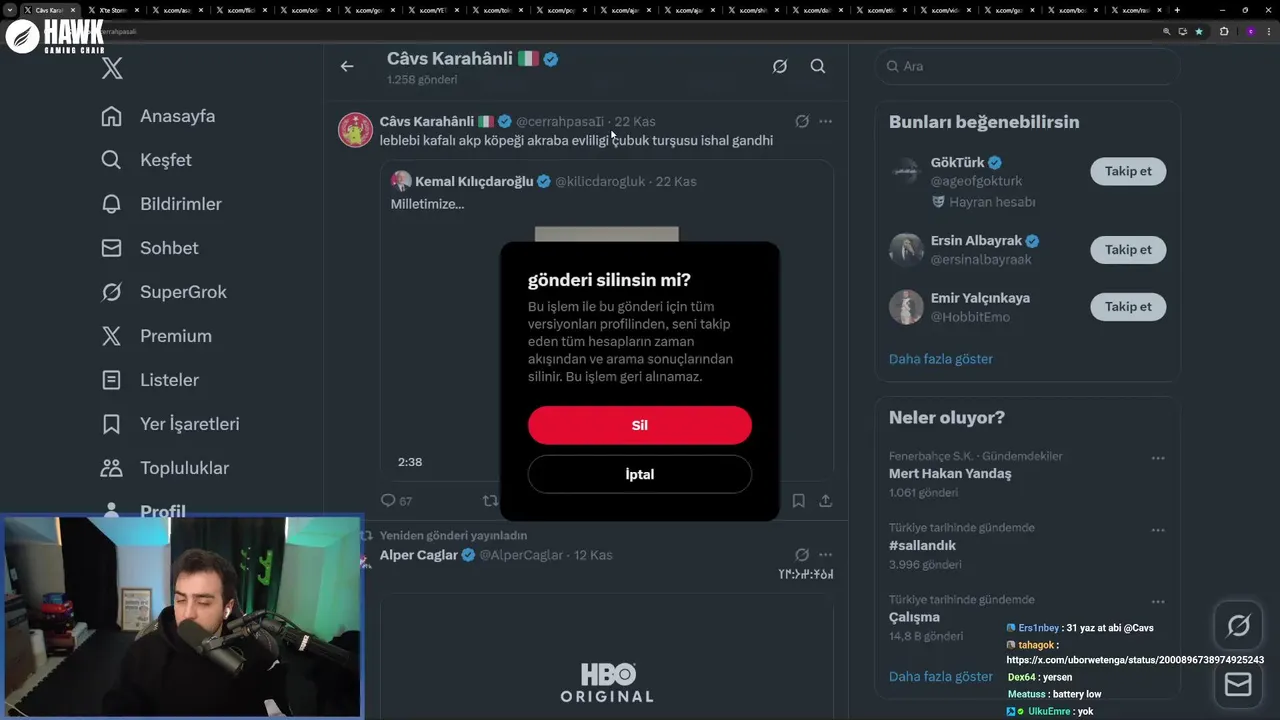Click Grok icon on Alper Caglar post
This screenshot has width=1280, height=720.
coord(802,555)
